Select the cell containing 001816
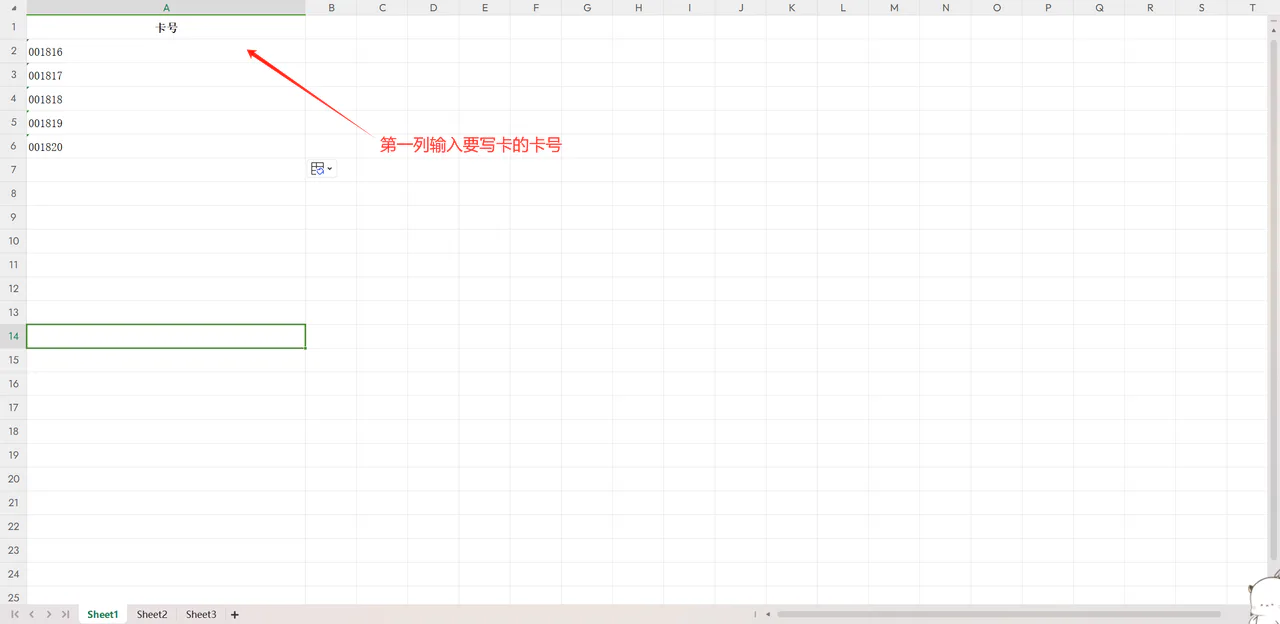 point(166,51)
